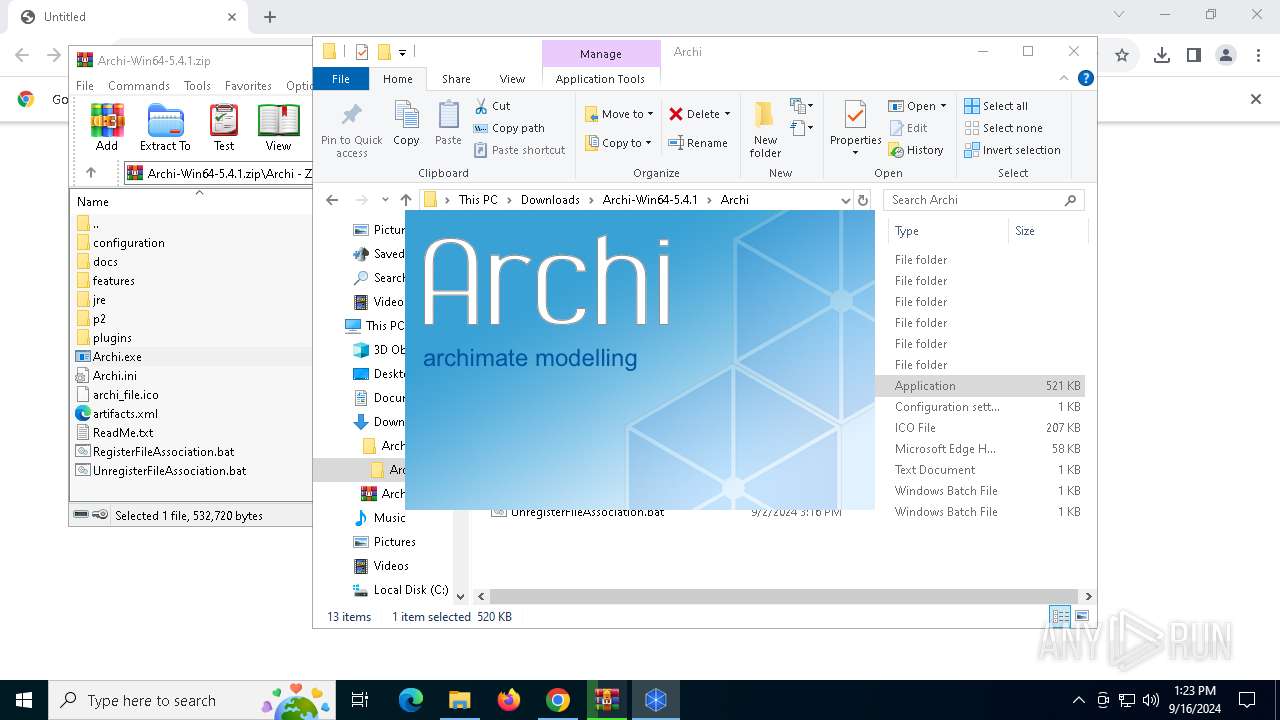Collapse the Explorer ribbon chevron
1280x720 pixels.
pos(1064,78)
